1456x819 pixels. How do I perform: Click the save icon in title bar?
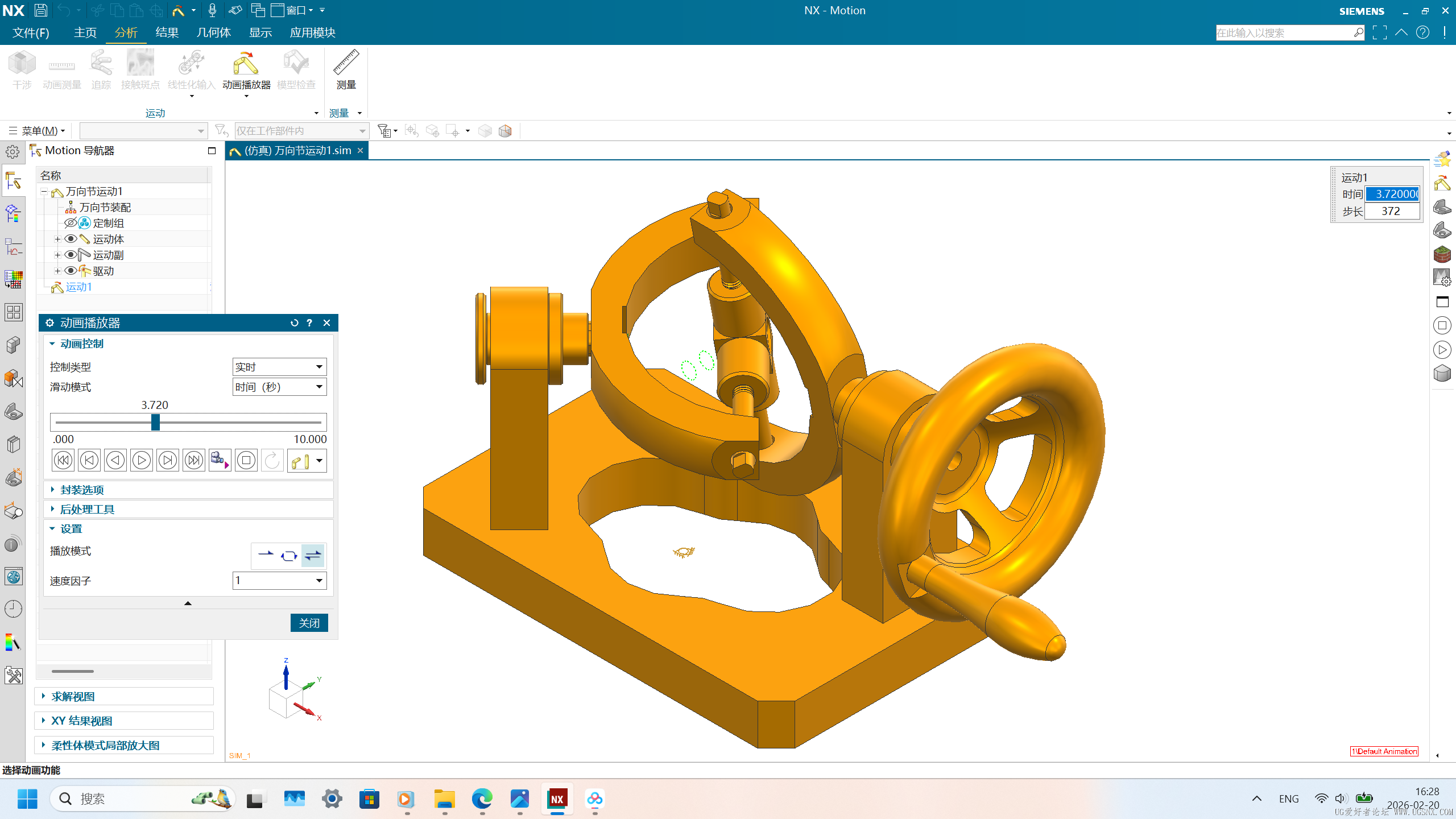click(41, 10)
